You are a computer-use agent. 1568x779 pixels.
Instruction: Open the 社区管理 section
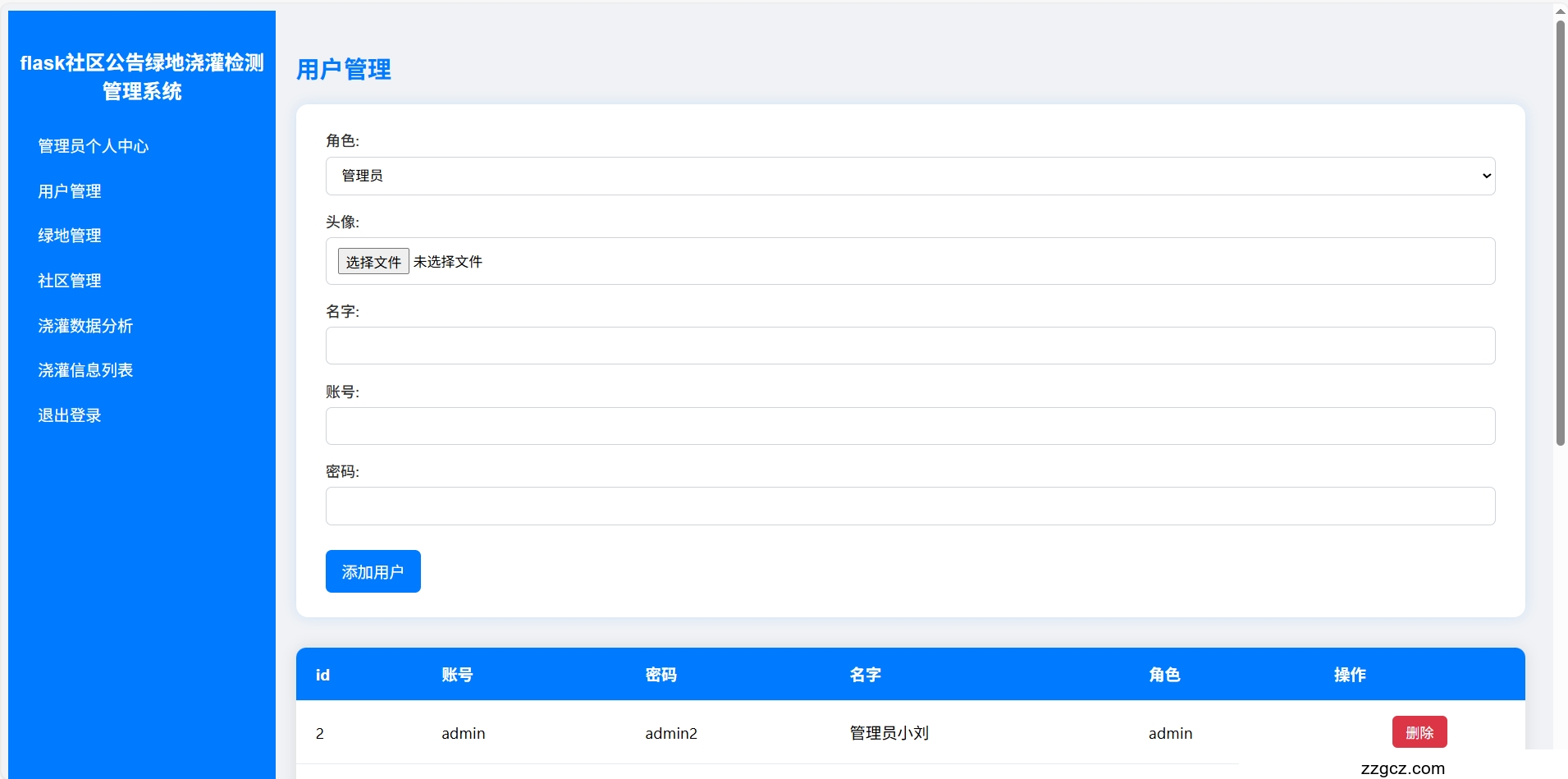click(x=70, y=281)
